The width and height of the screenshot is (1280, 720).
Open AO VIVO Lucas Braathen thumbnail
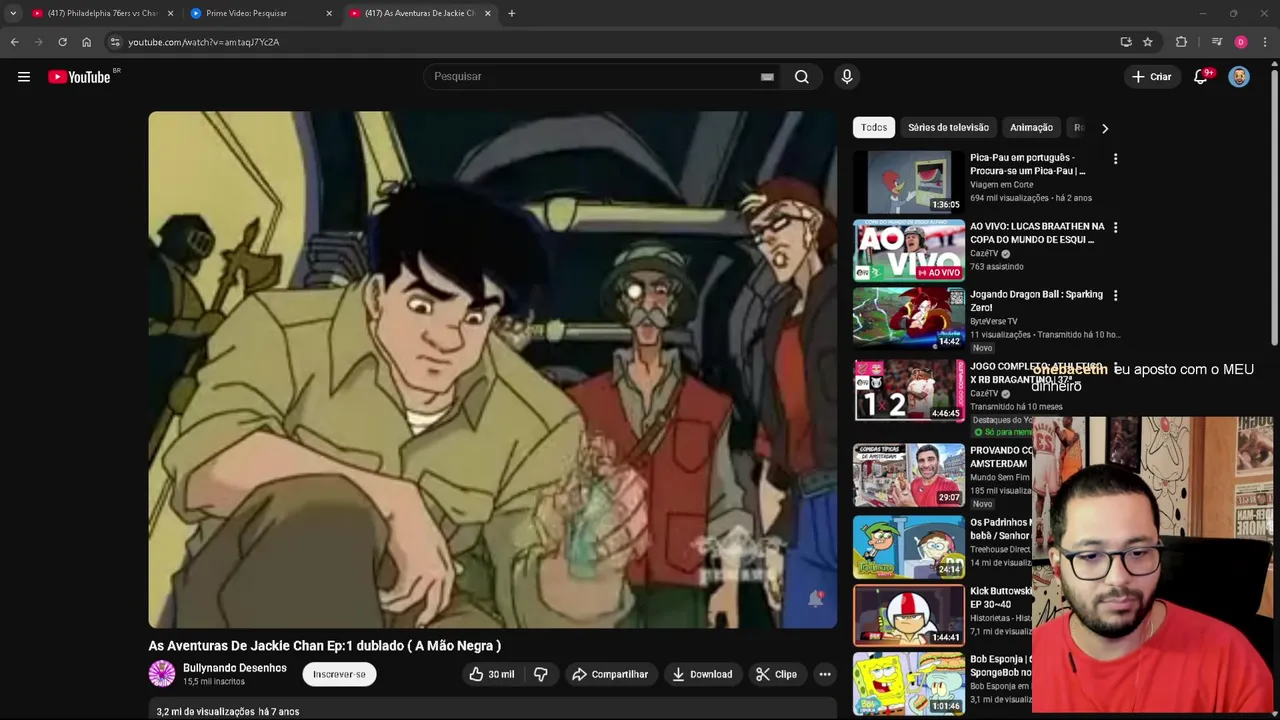tap(909, 250)
